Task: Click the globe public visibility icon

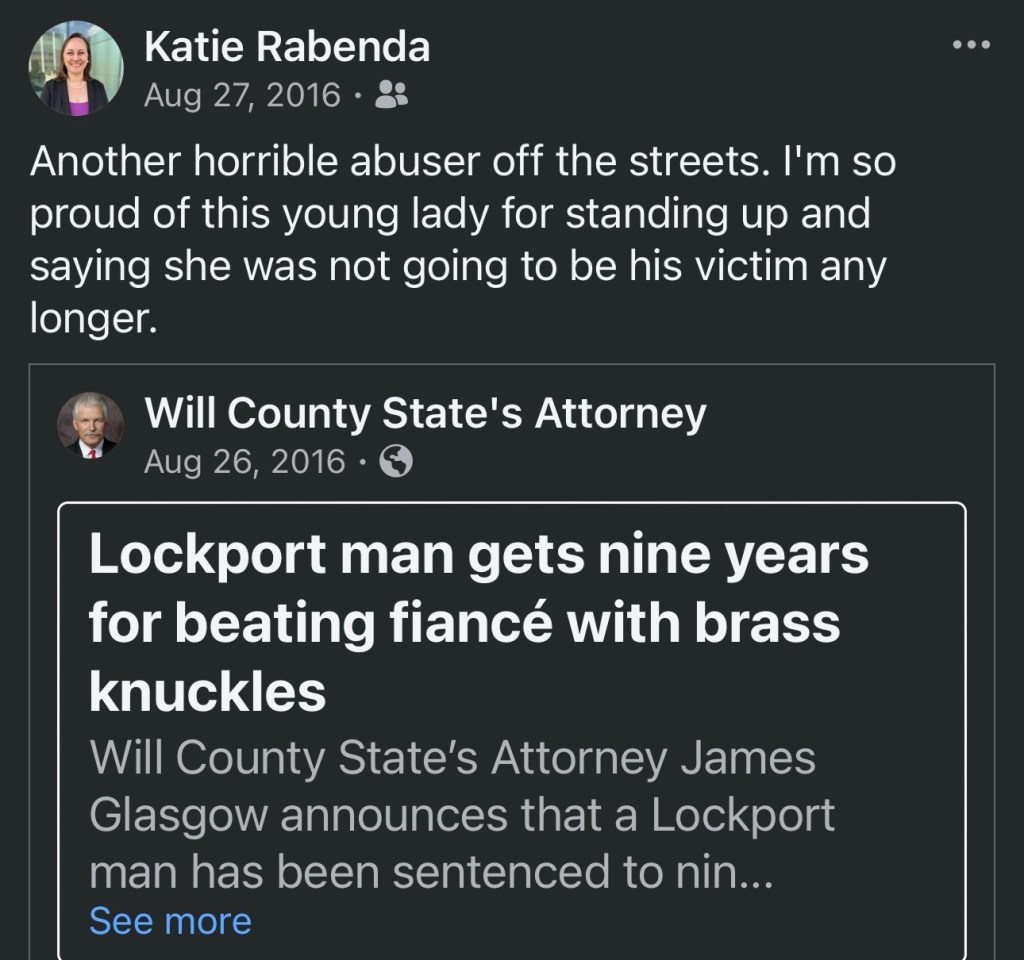Action: (397, 462)
